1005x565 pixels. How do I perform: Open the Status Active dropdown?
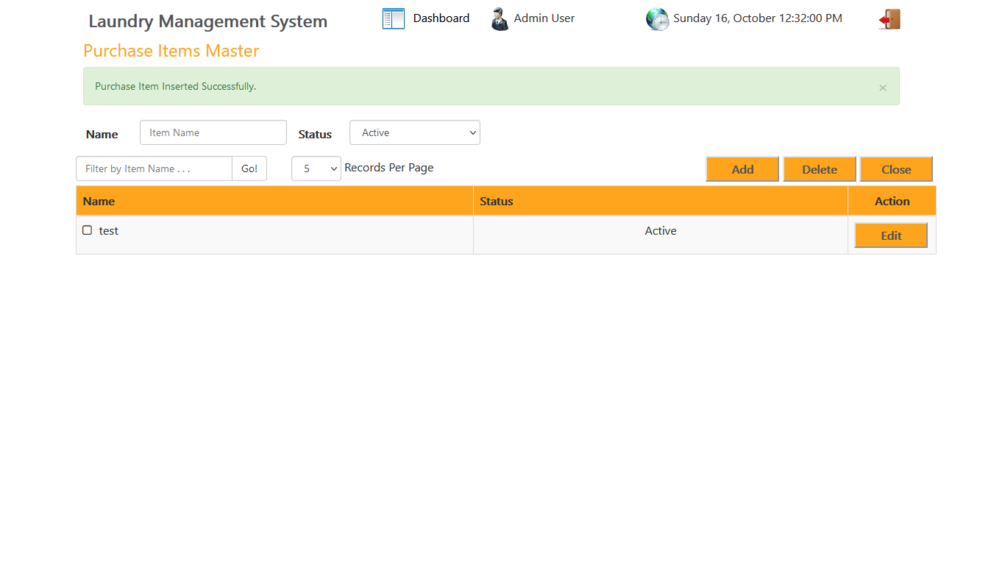[x=415, y=133]
